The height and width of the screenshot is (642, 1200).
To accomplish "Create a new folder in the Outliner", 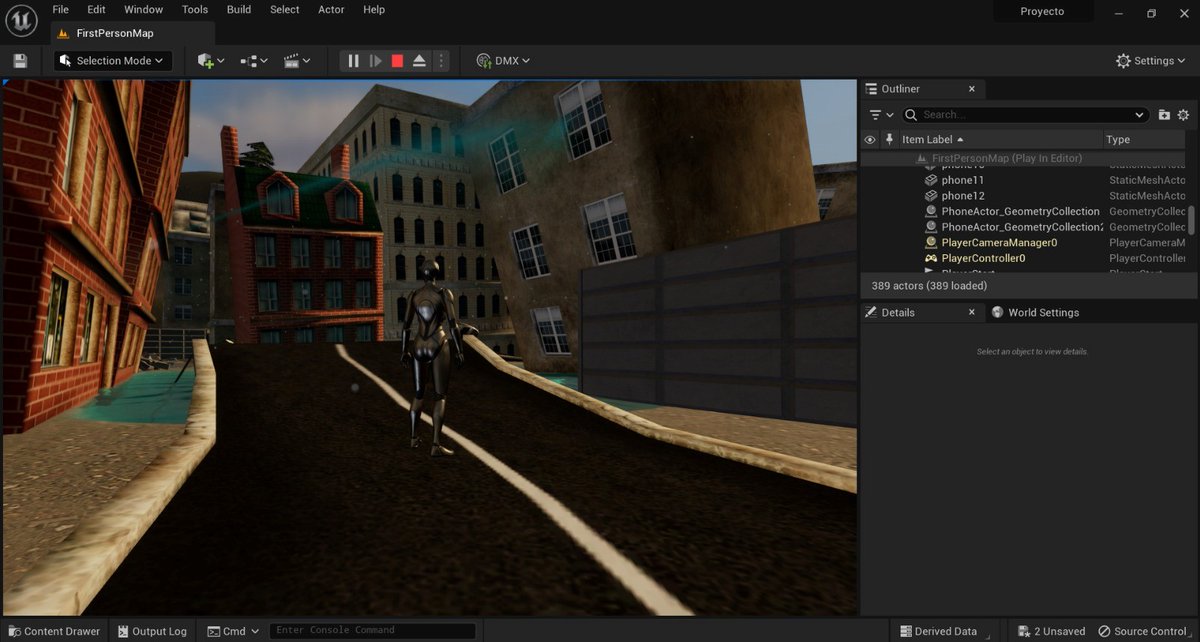I will pyautogui.click(x=1164, y=115).
